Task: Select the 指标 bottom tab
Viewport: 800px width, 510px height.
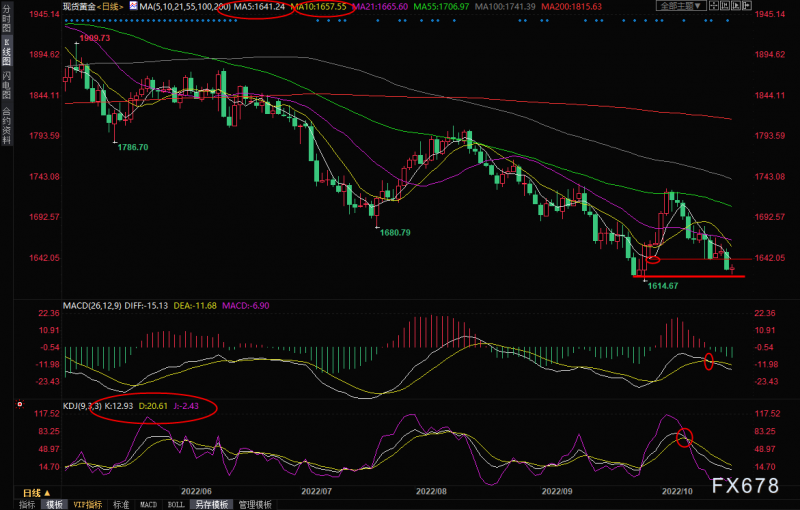Action: pos(27,504)
